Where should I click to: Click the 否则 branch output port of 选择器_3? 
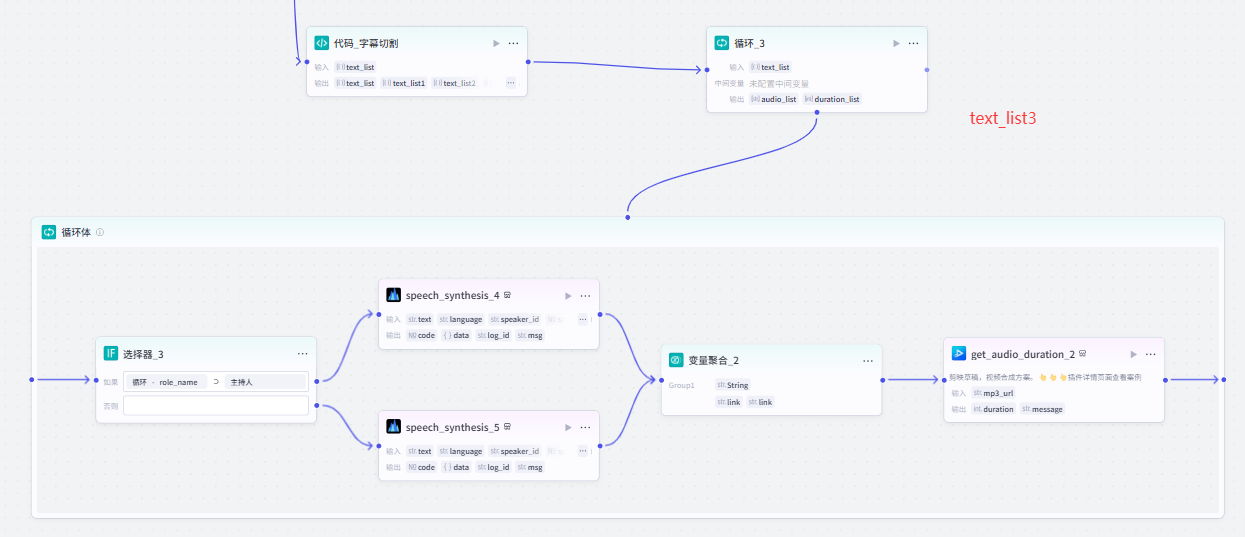click(317, 405)
